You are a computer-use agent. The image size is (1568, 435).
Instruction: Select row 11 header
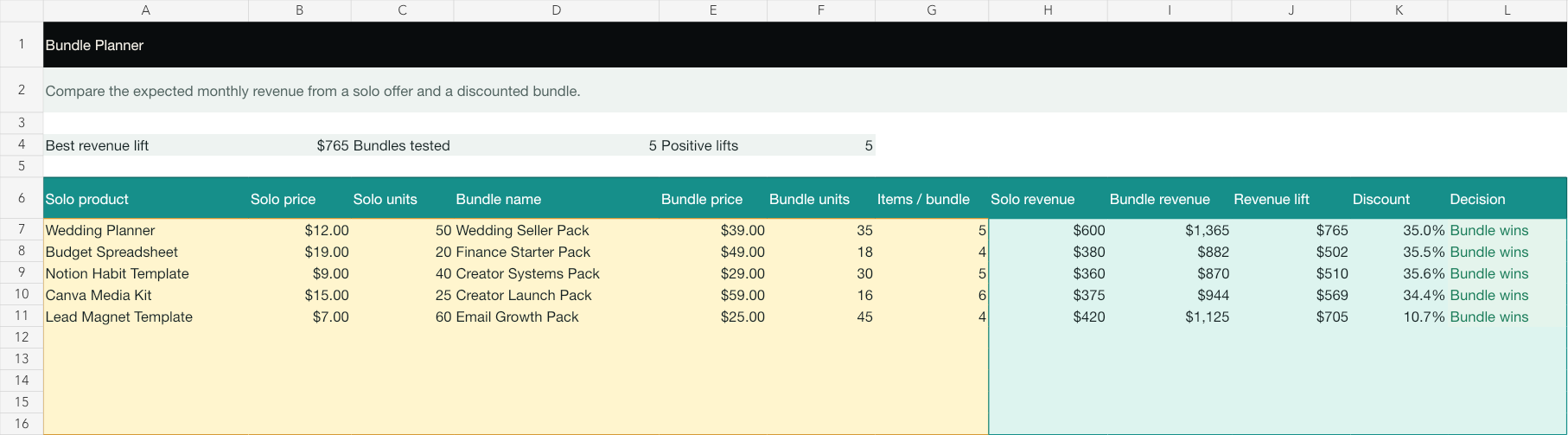[x=22, y=316]
